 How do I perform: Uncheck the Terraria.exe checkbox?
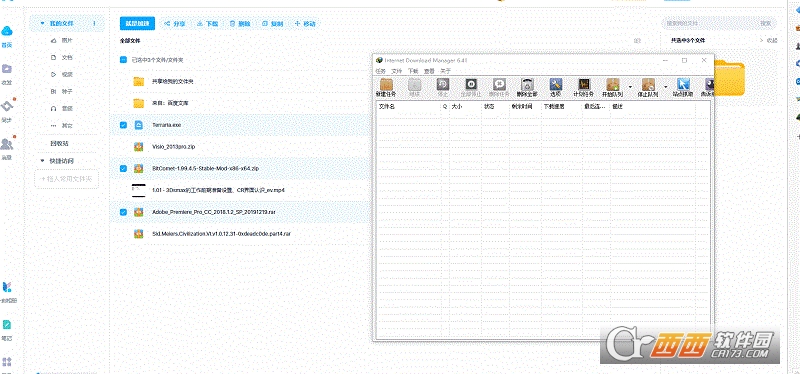click(123, 125)
